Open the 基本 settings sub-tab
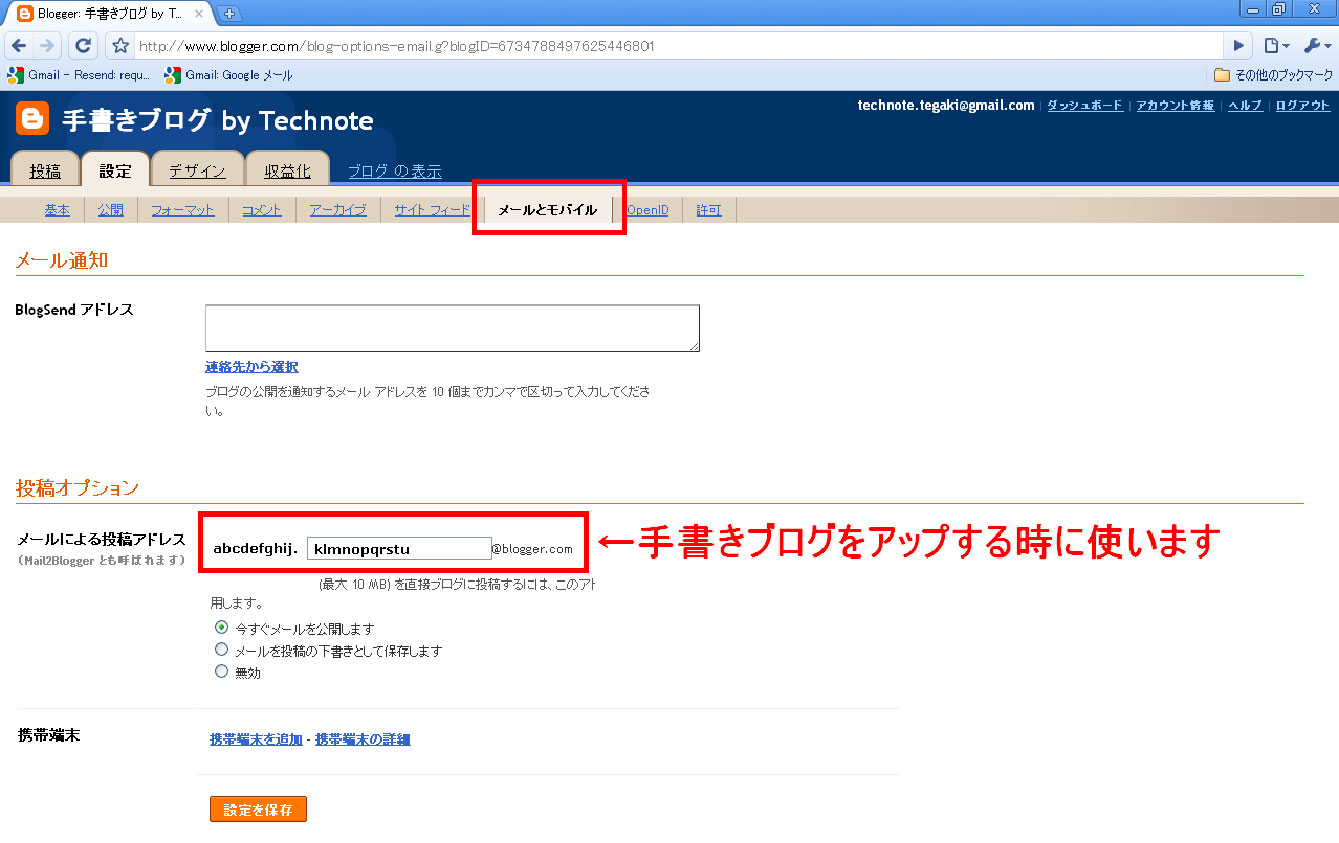1339x843 pixels. (x=57, y=210)
